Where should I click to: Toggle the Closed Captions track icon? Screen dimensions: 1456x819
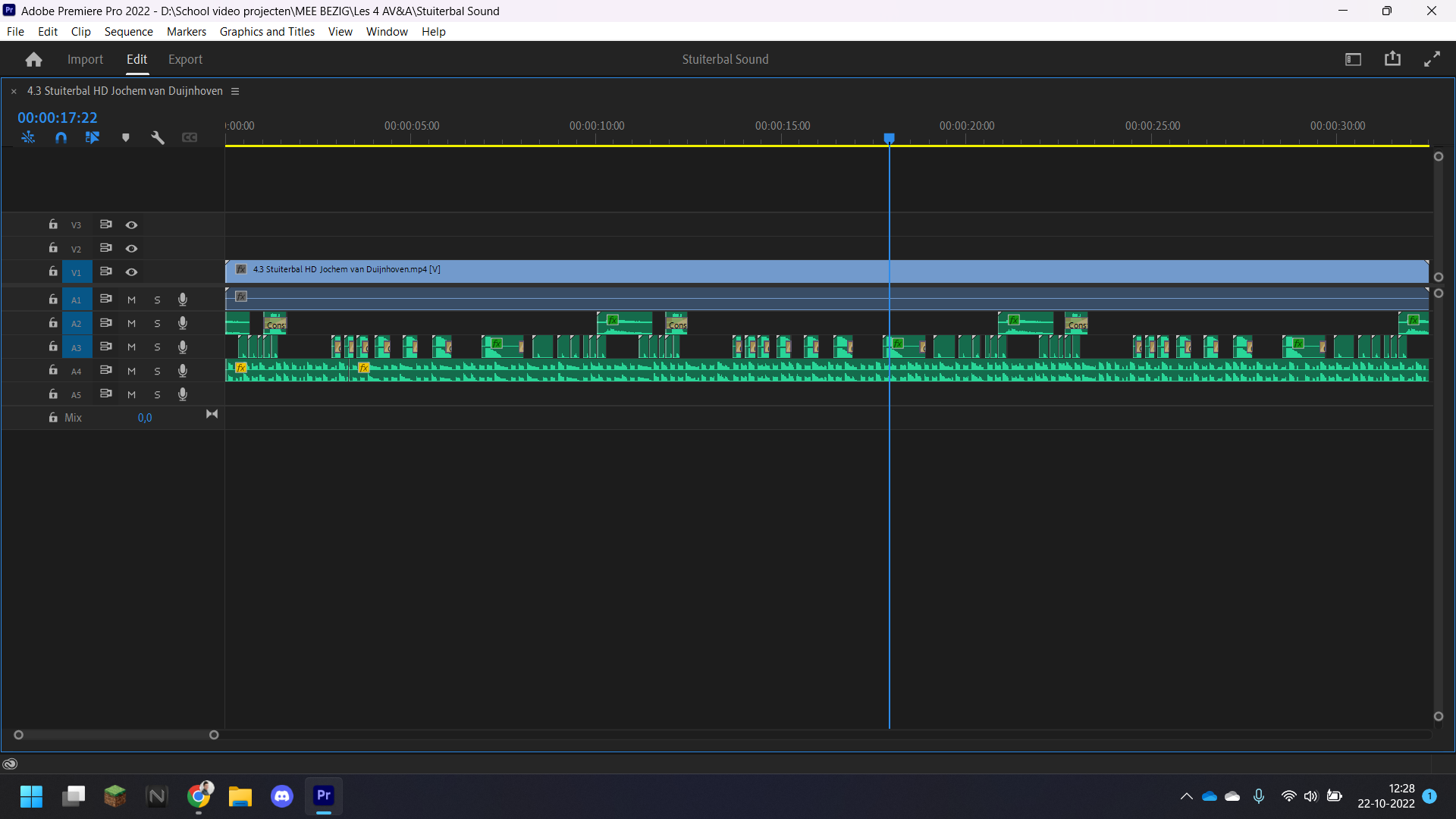pos(190,137)
